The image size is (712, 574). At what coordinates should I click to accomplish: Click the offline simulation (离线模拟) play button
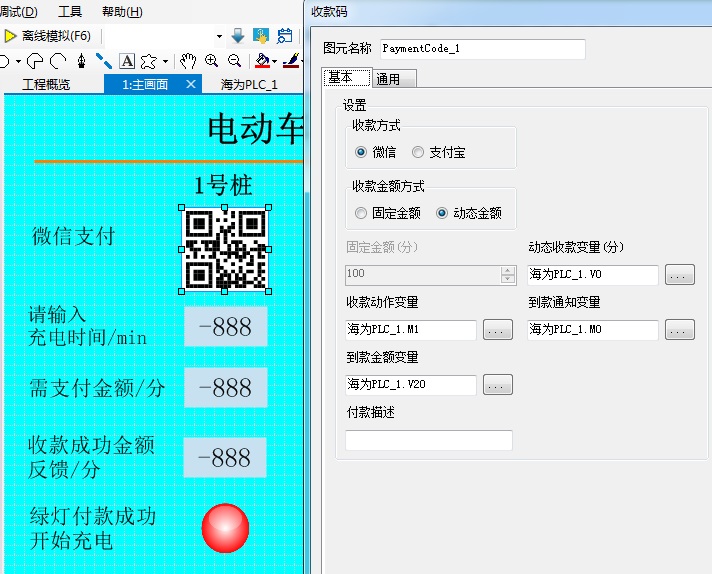pos(11,36)
